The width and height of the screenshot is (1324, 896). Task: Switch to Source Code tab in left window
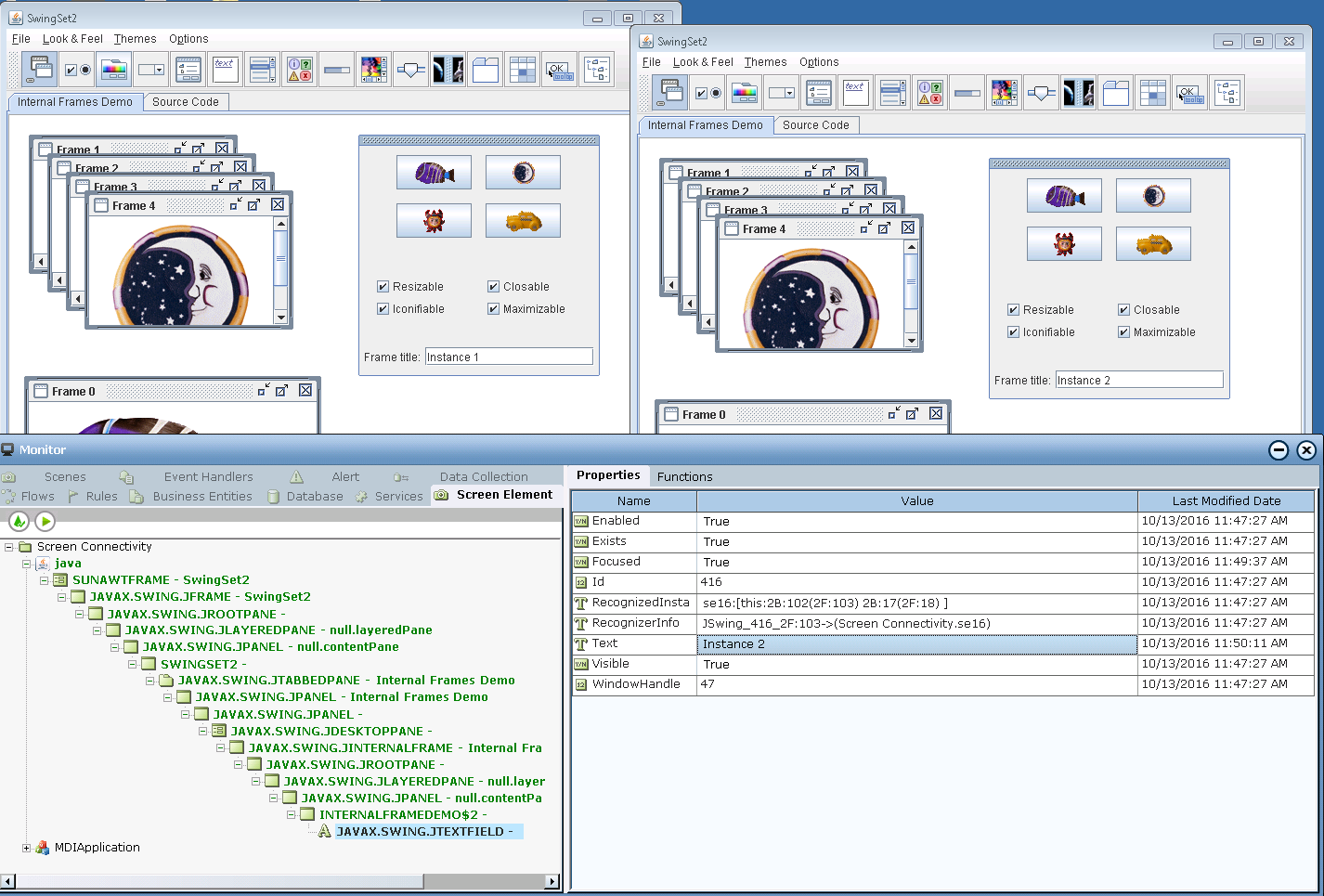coord(185,102)
